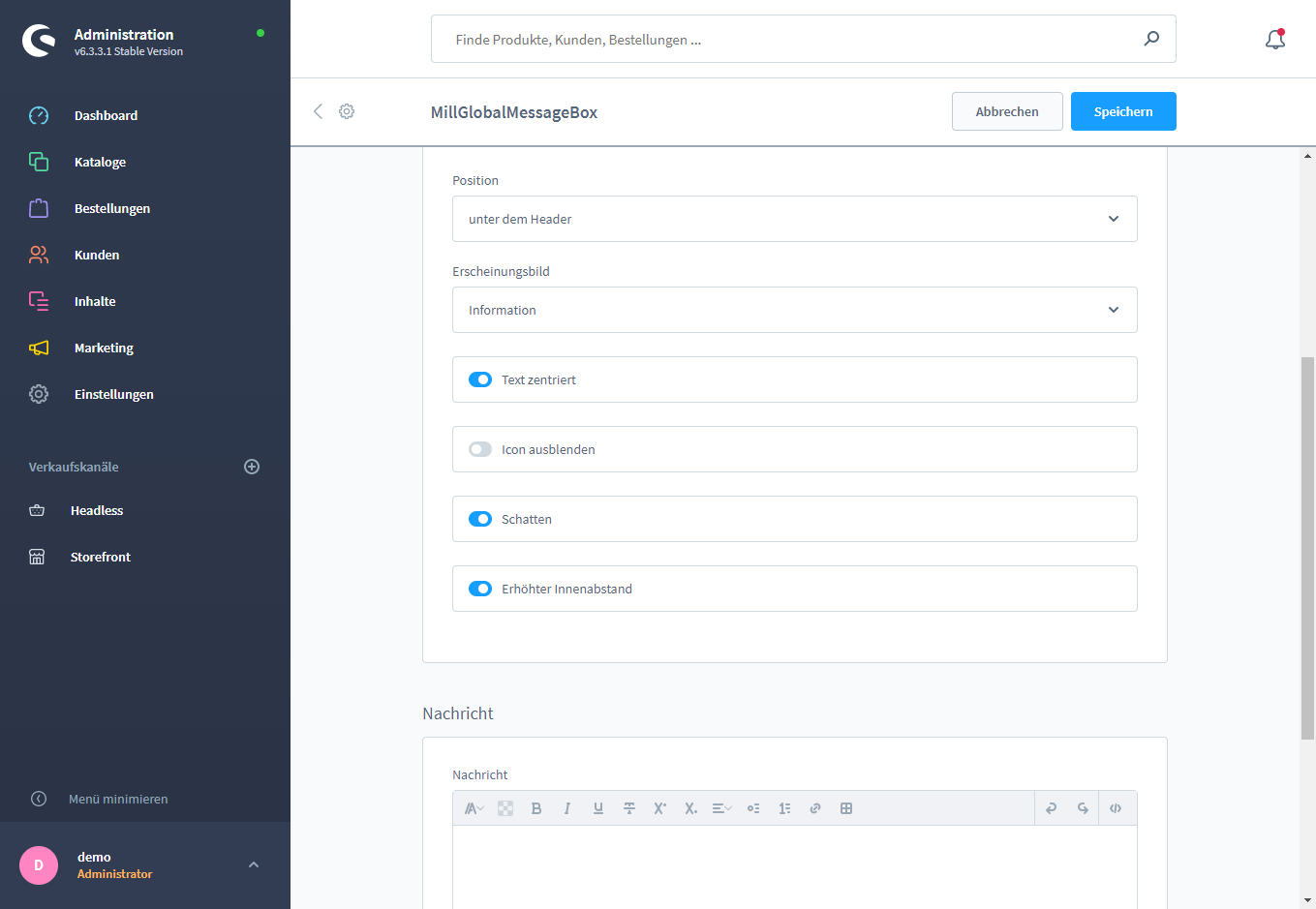Open Kataloge in the sidebar

click(100, 162)
